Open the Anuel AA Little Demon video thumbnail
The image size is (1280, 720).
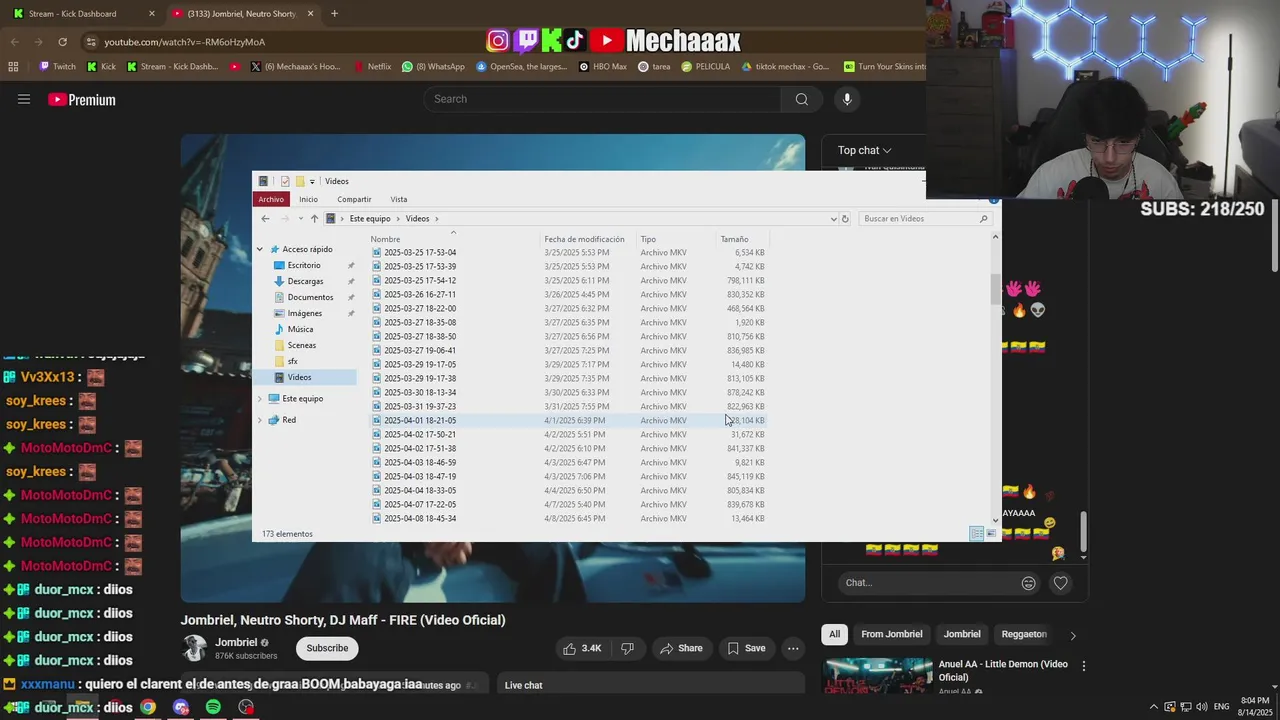877,676
